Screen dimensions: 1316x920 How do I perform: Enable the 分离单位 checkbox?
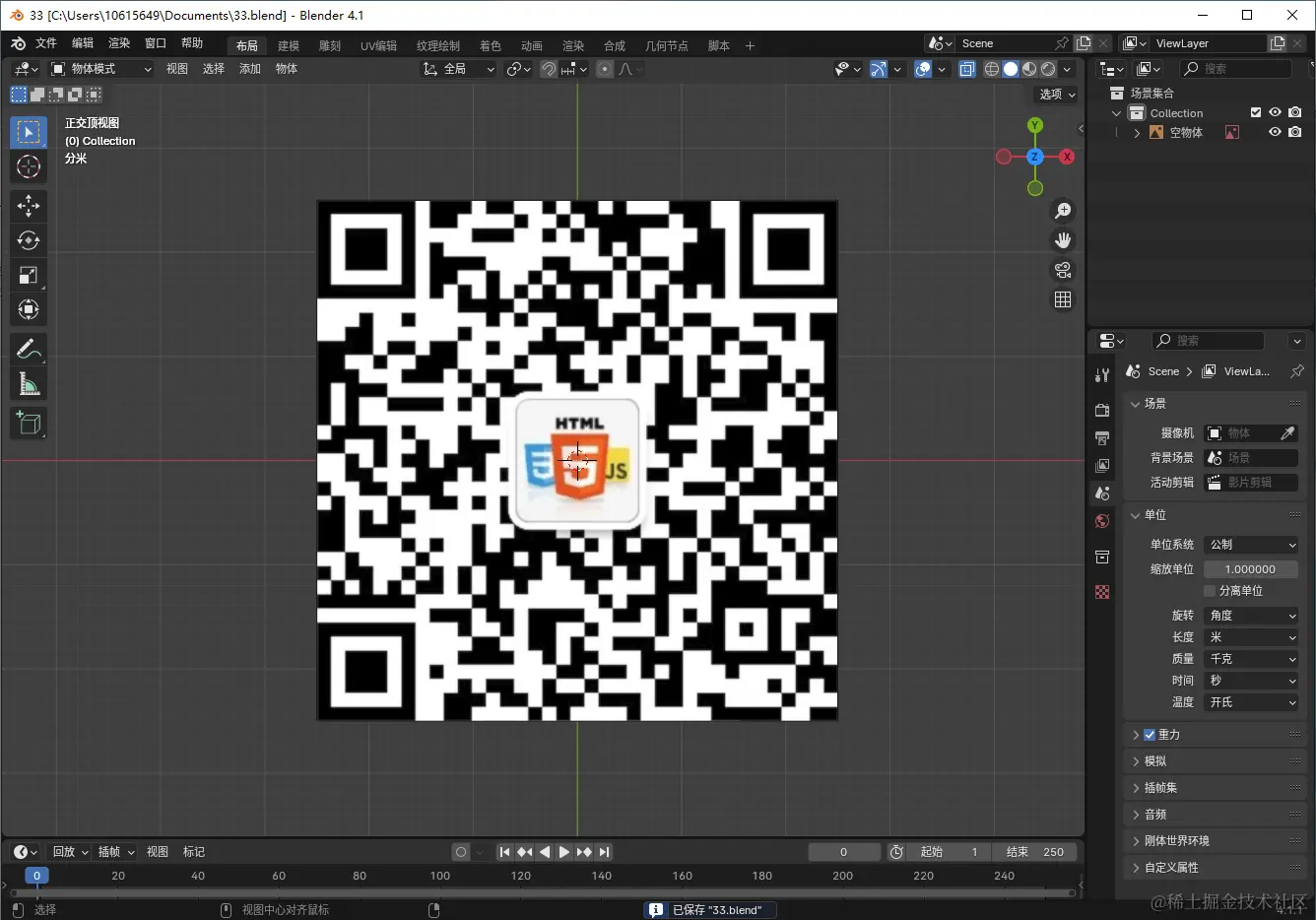(x=1210, y=590)
